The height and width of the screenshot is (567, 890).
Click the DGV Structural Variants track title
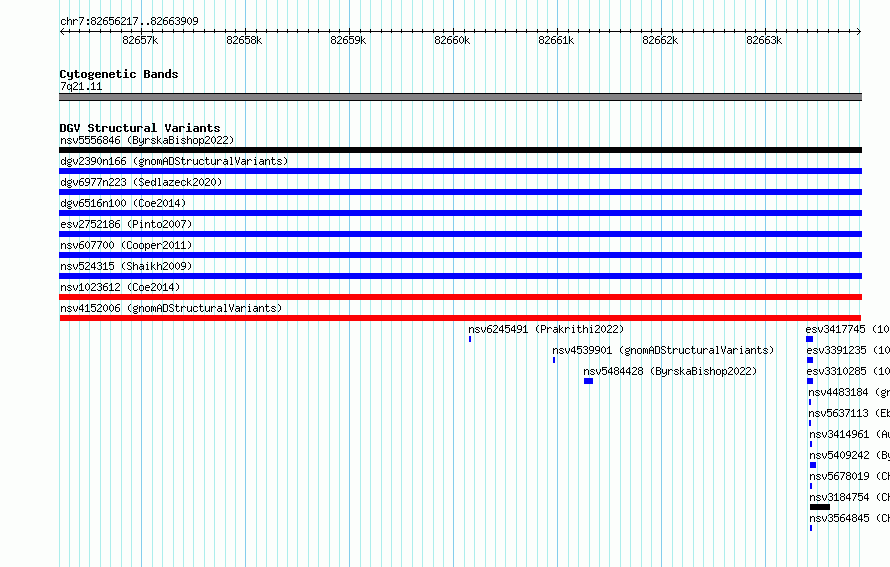[x=140, y=128]
